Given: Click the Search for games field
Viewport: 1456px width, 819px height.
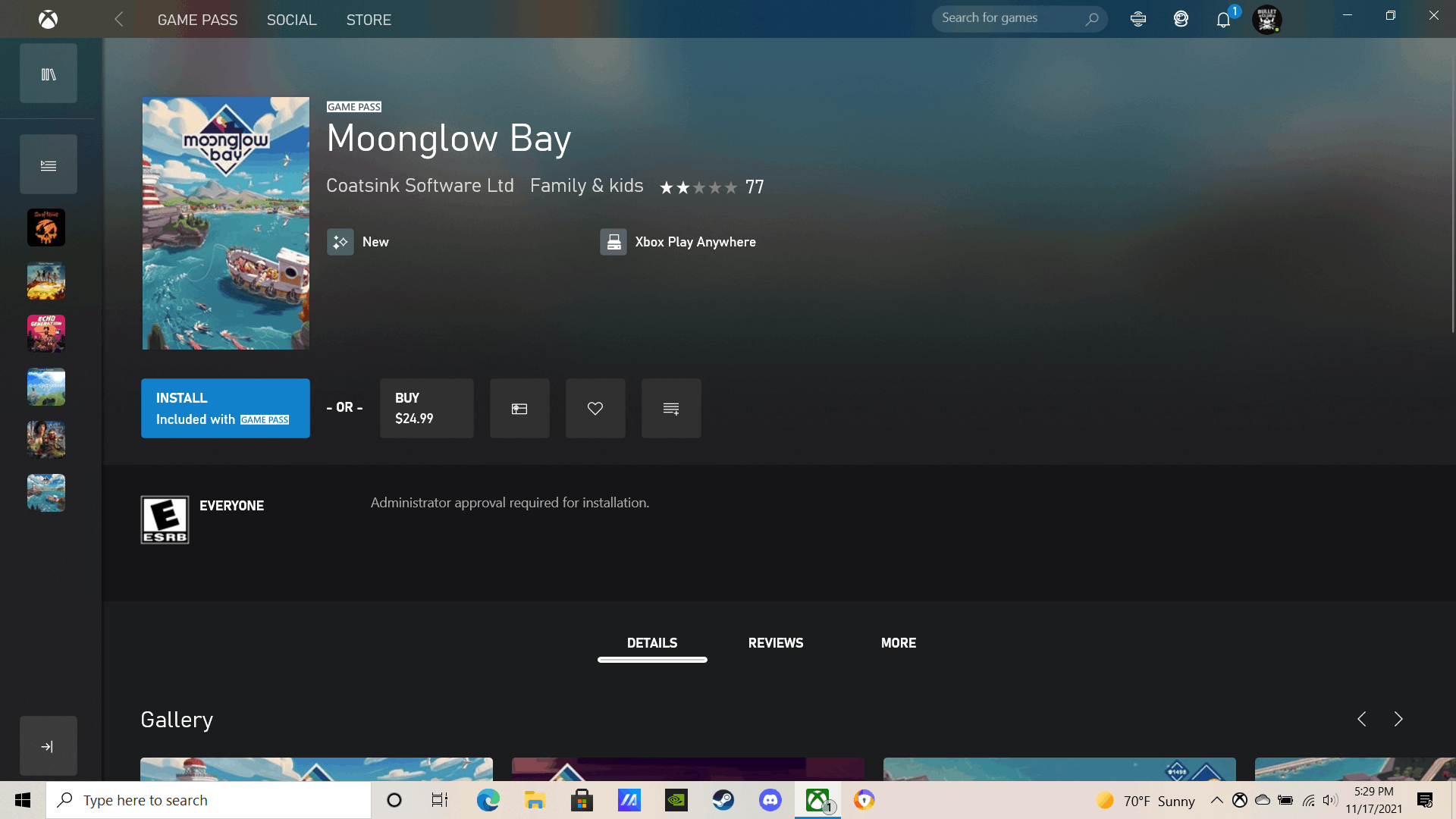Looking at the screenshot, I should 1019,18.
